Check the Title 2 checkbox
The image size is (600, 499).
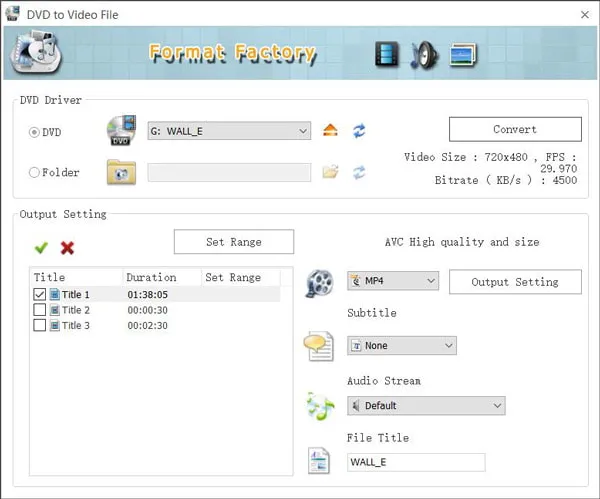[x=40, y=310]
